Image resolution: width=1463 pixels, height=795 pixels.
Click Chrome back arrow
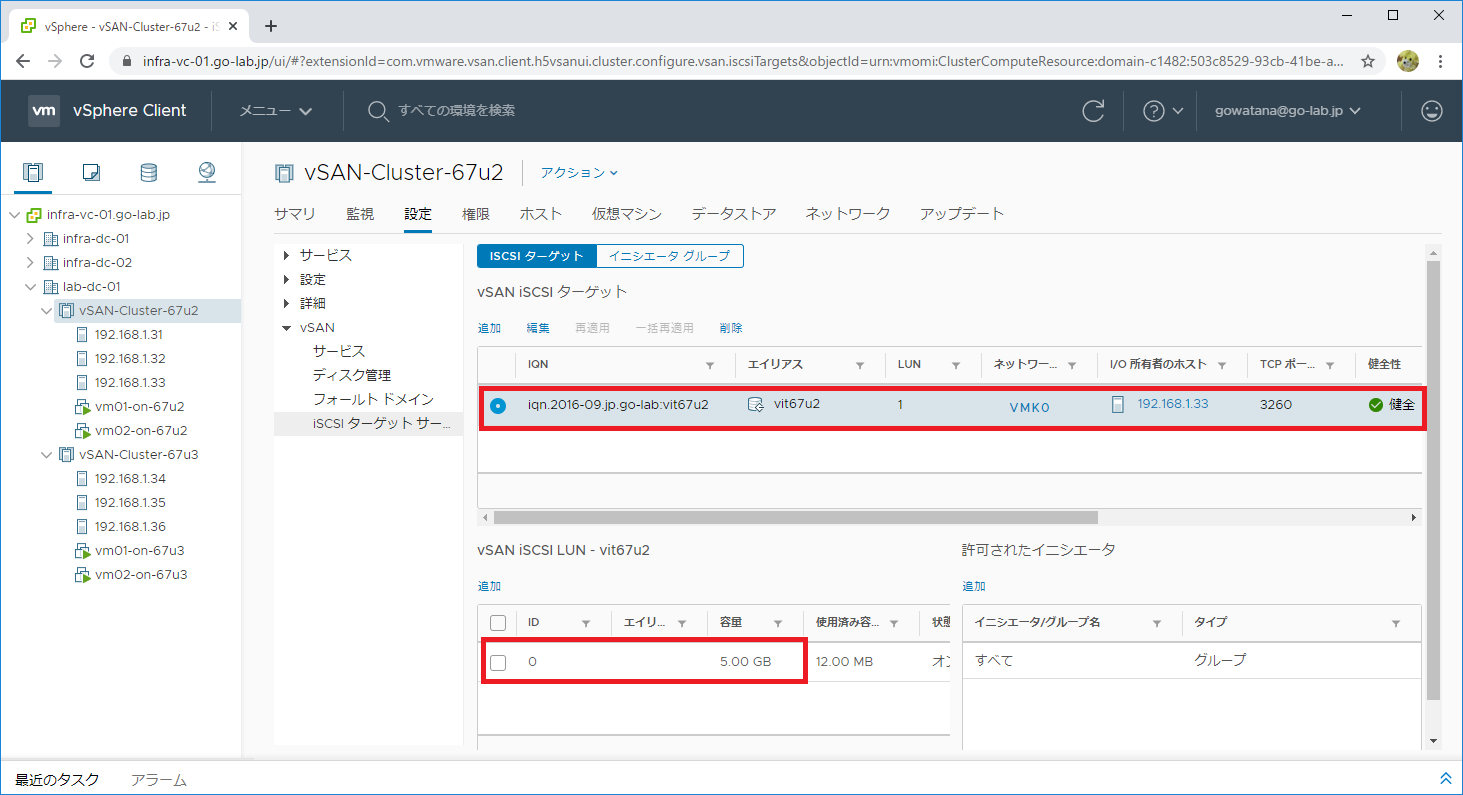(x=24, y=61)
